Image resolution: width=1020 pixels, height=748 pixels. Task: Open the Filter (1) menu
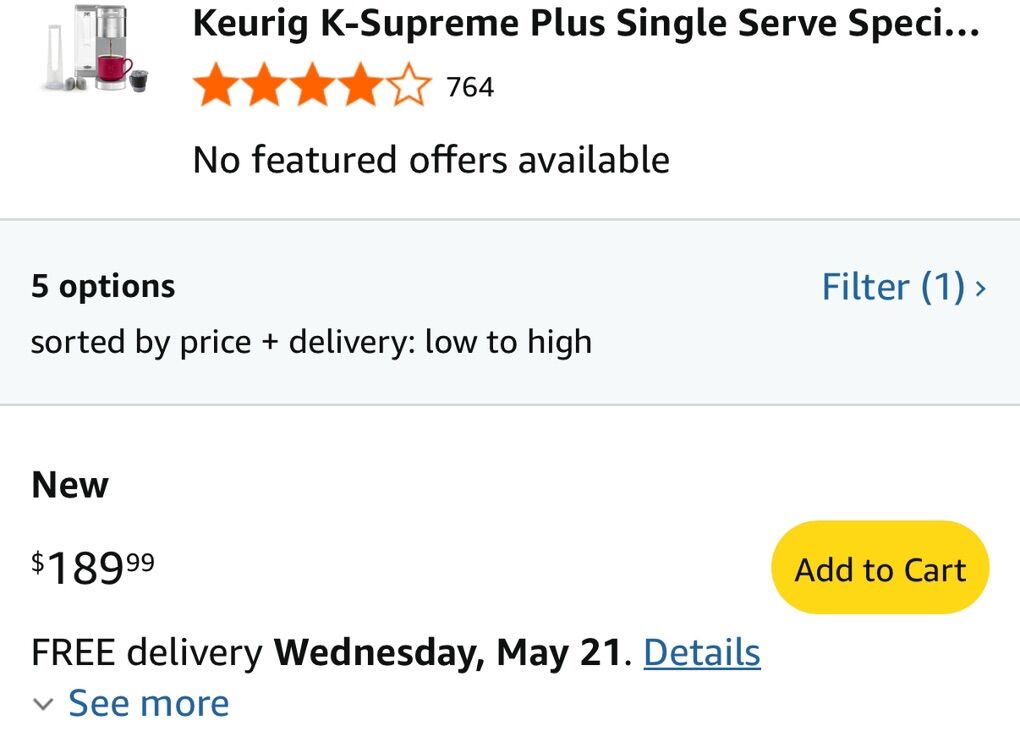[892, 288]
